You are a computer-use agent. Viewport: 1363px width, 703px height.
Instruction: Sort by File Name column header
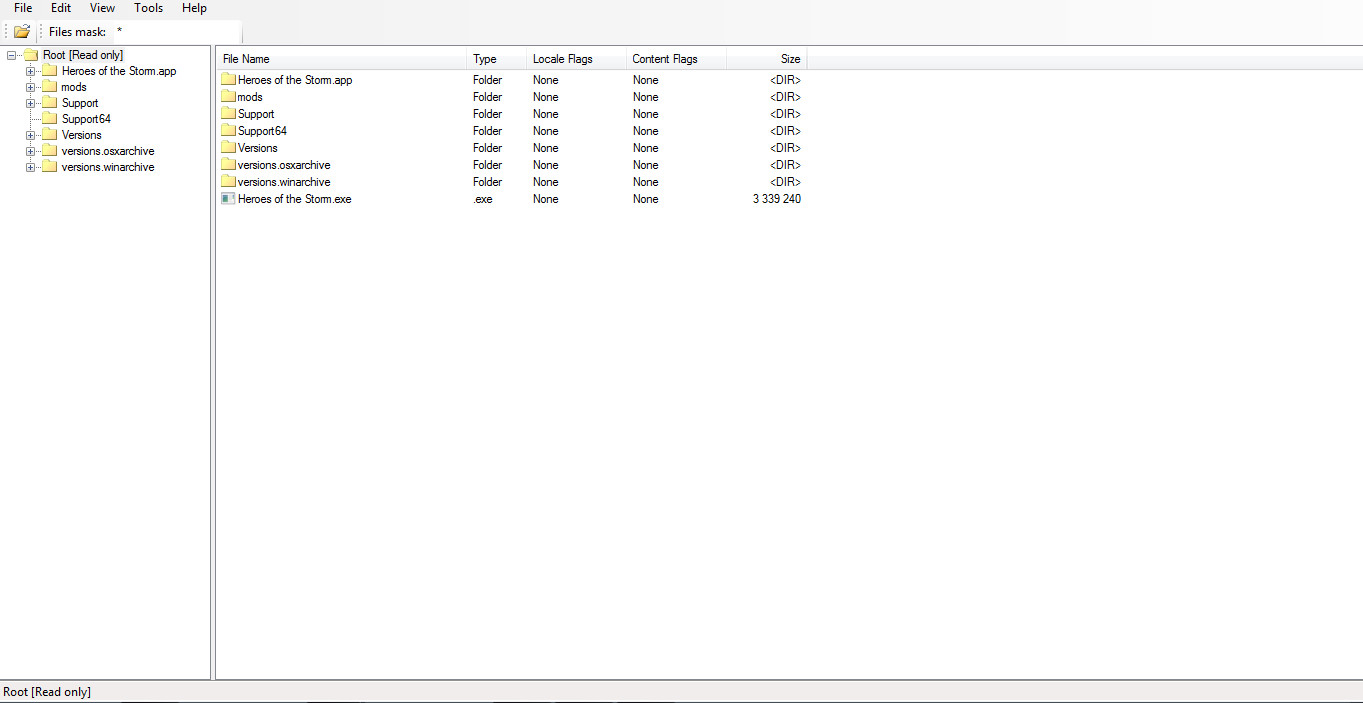pyautogui.click(x=342, y=59)
